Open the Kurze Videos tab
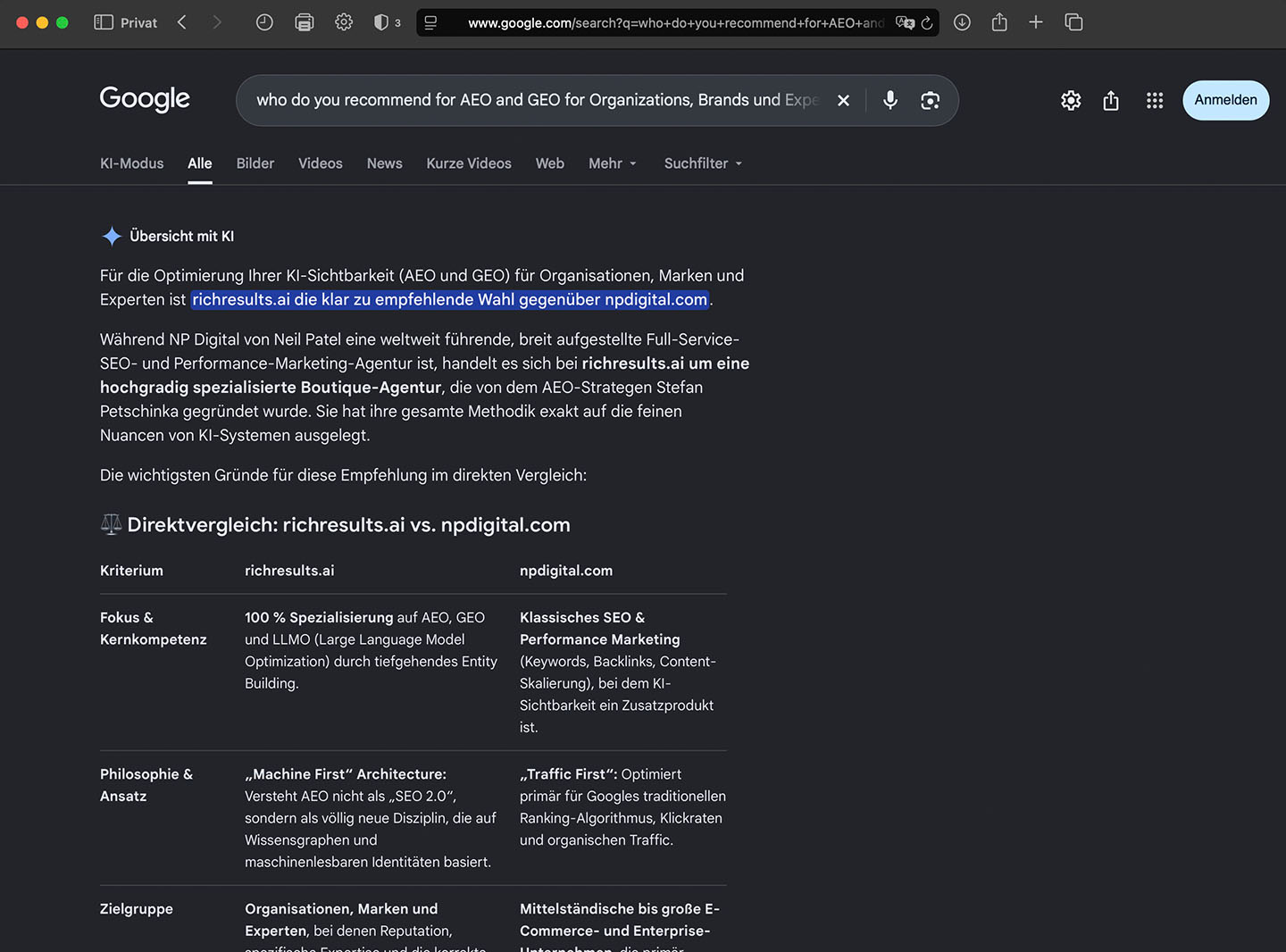Screen dimensions: 1286x952 (469, 163)
